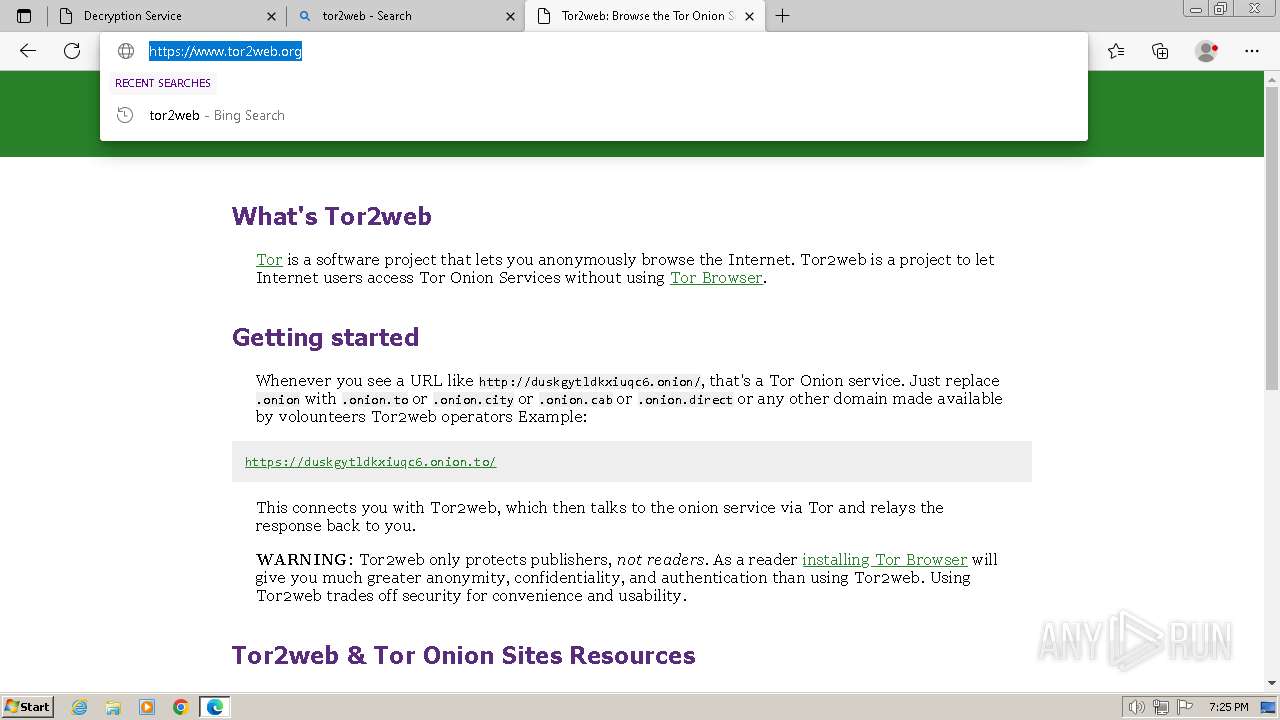The height and width of the screenshot is (720, 1280).
Task: Go back to previous page
Action: (x=28, y=51)
